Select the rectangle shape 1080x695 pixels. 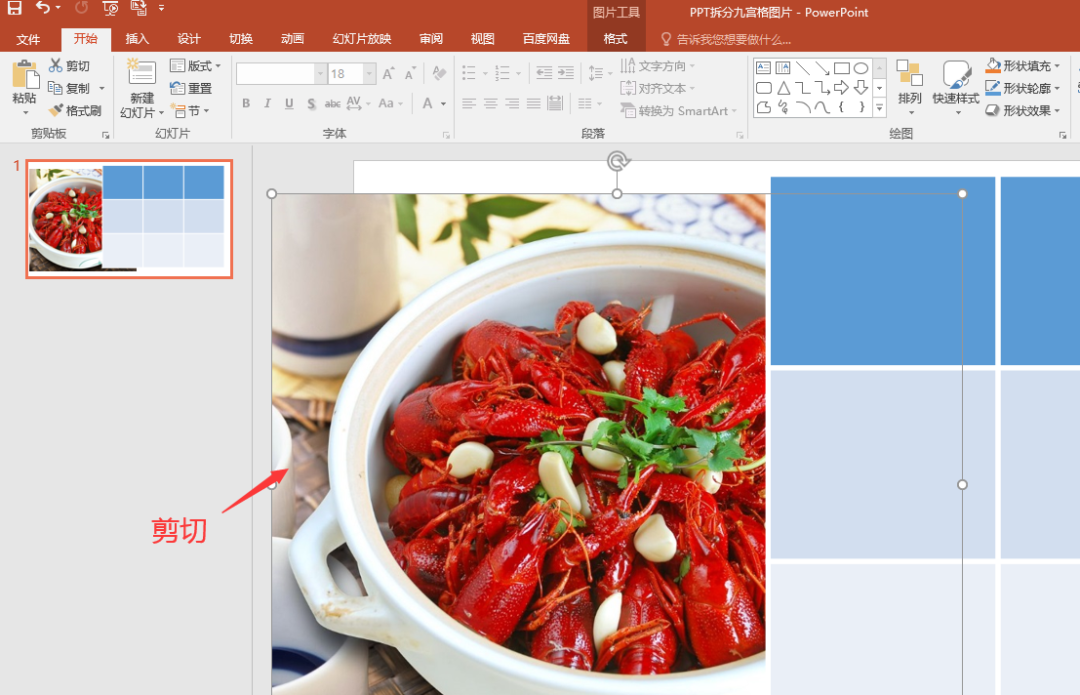(841, 68)
